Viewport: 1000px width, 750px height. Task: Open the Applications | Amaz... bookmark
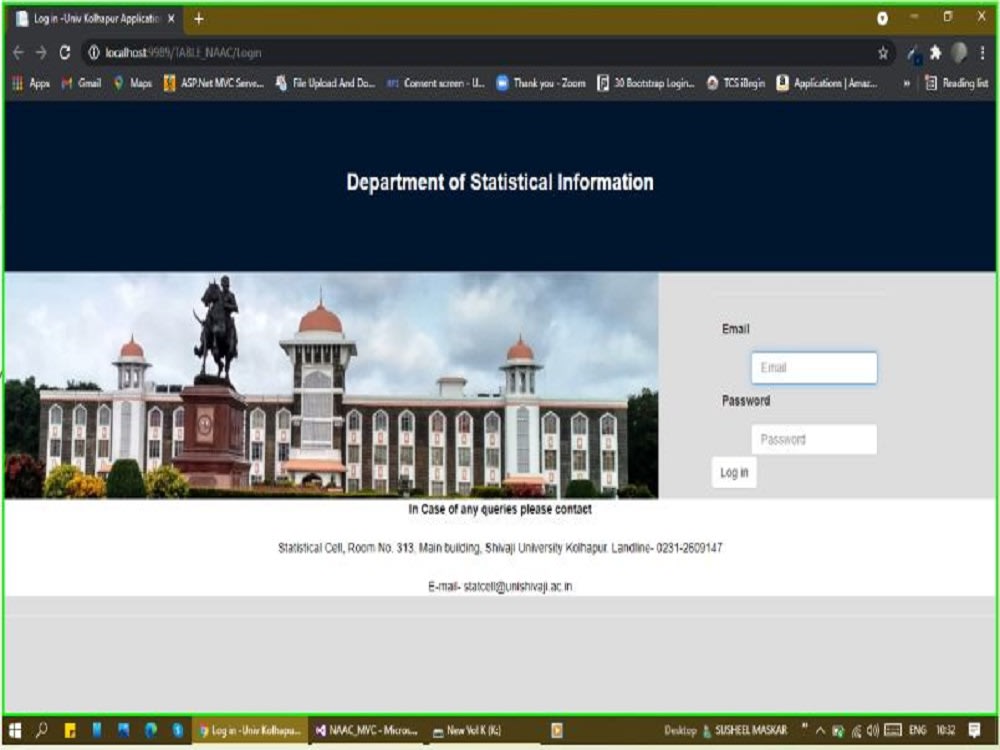[x=827, y=83]
